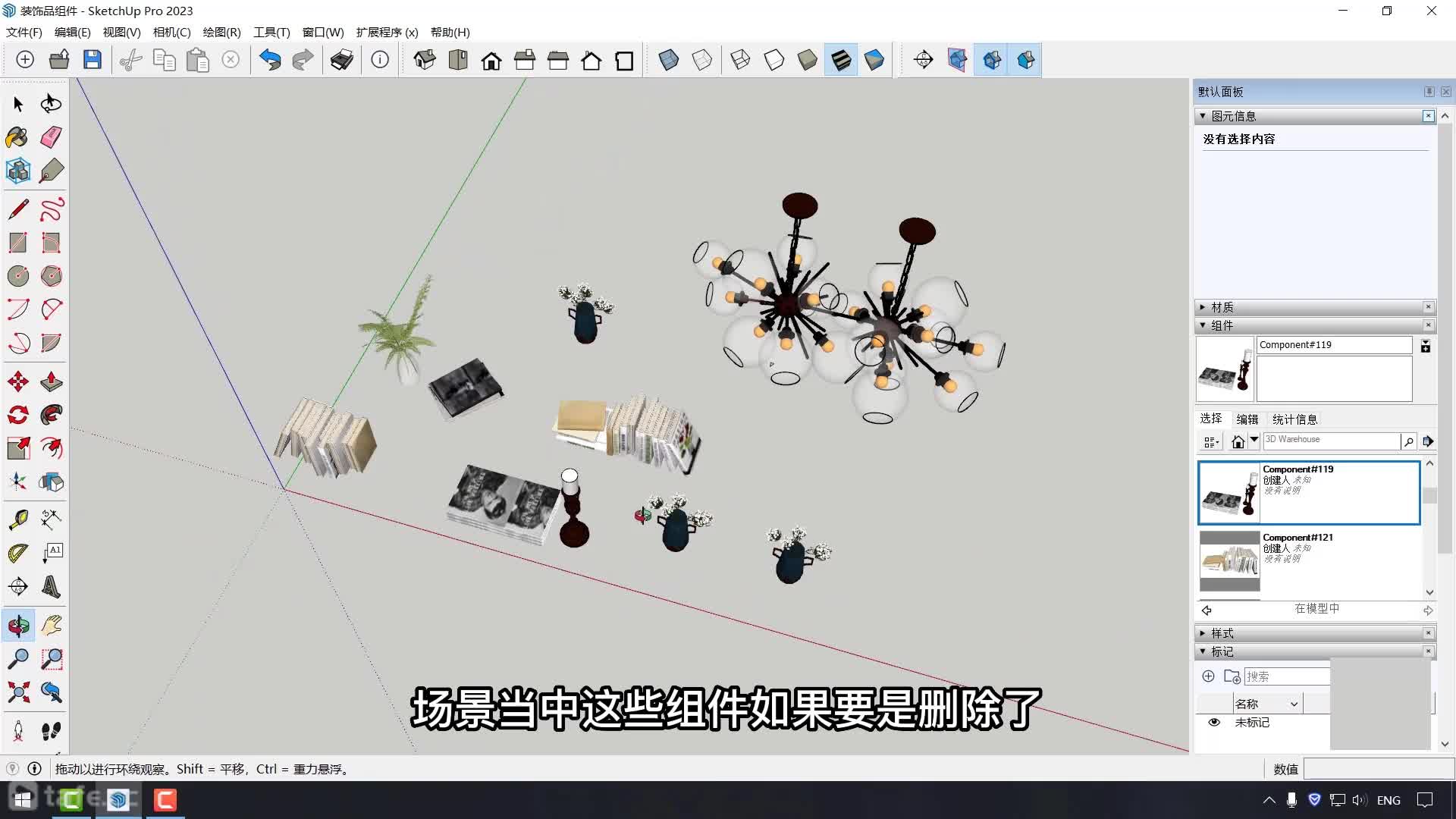The height and width of the screenshot is (819, 1456).
Task: Select the Scale tool
Action: click(18, 448)
